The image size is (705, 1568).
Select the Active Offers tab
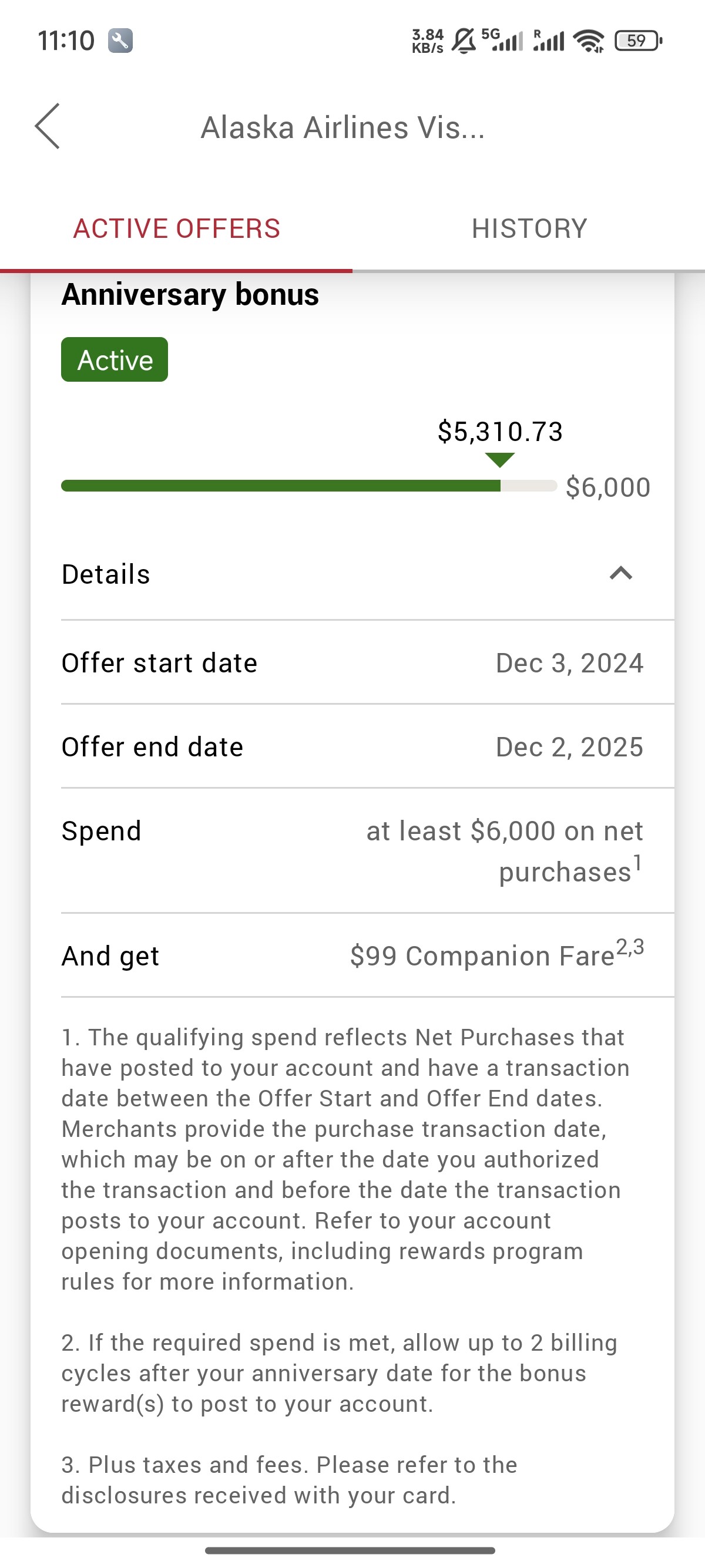tap(177, 228)
